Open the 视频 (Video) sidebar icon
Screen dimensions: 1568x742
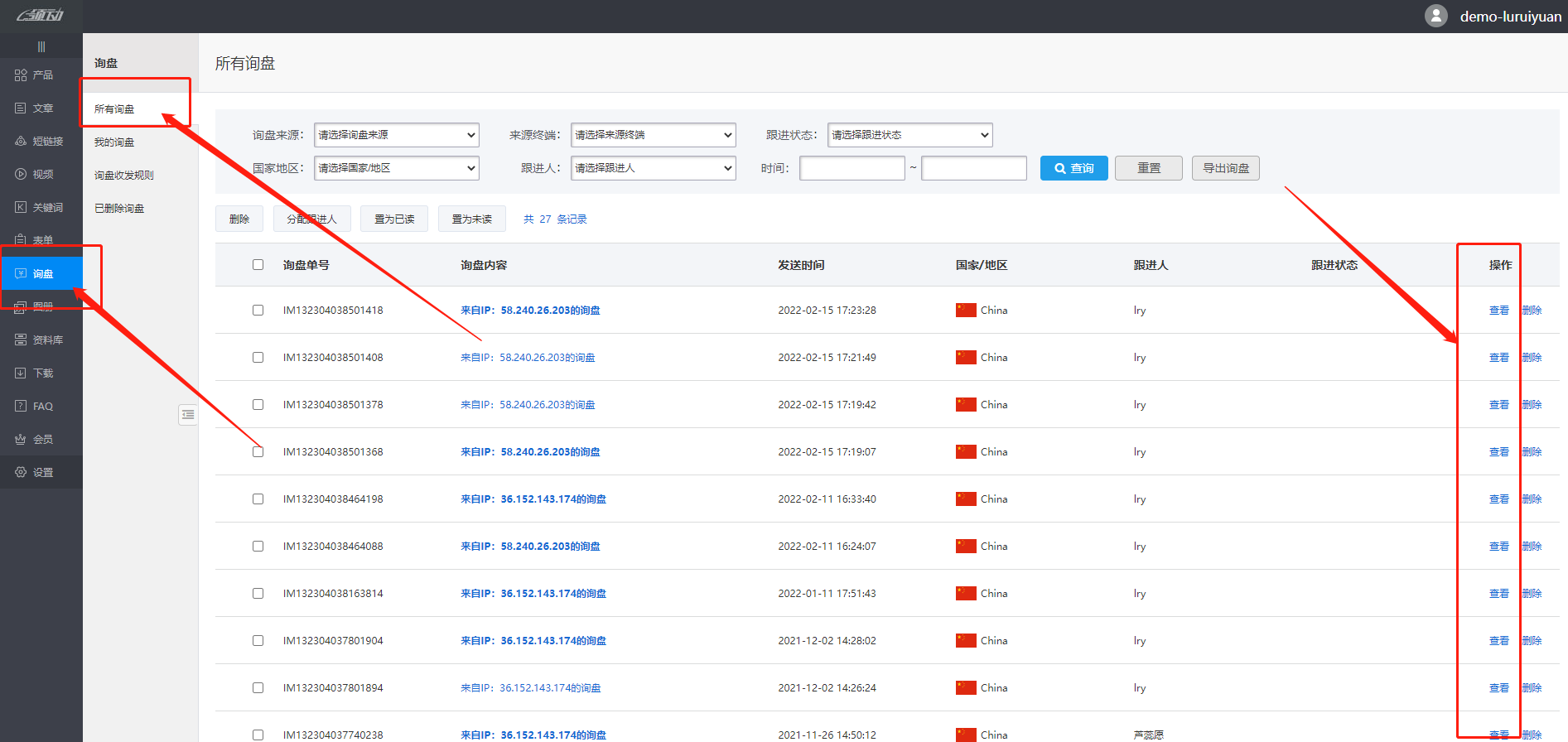point(21,175)
